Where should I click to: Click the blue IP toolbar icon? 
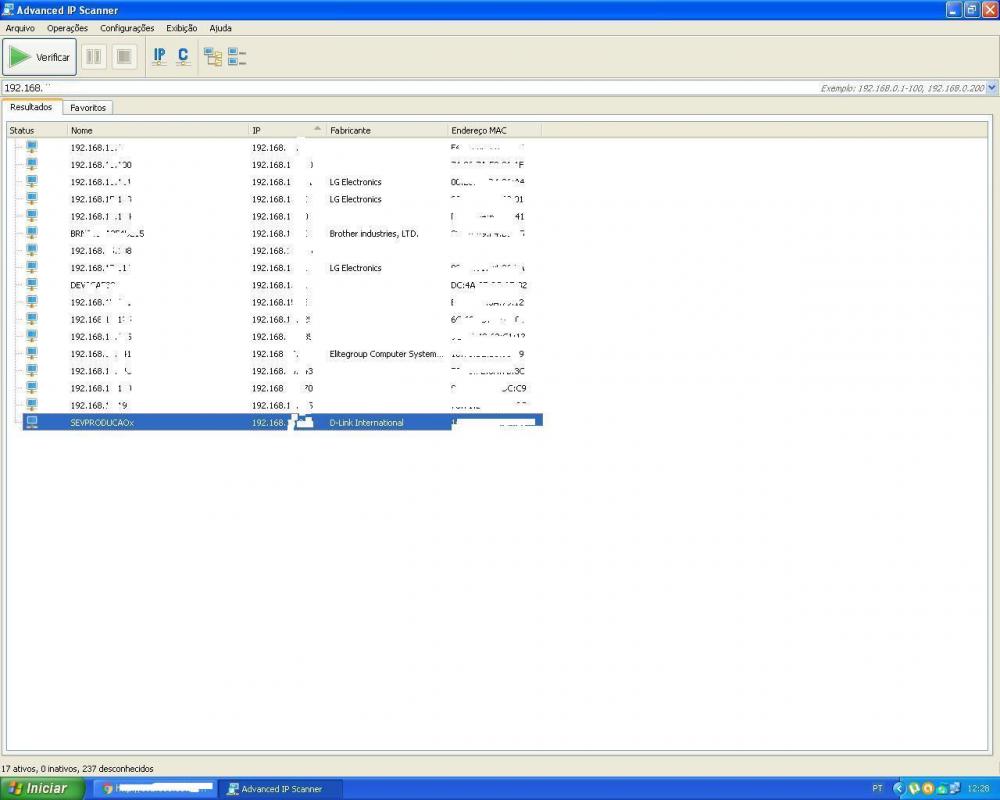point(159,57)
